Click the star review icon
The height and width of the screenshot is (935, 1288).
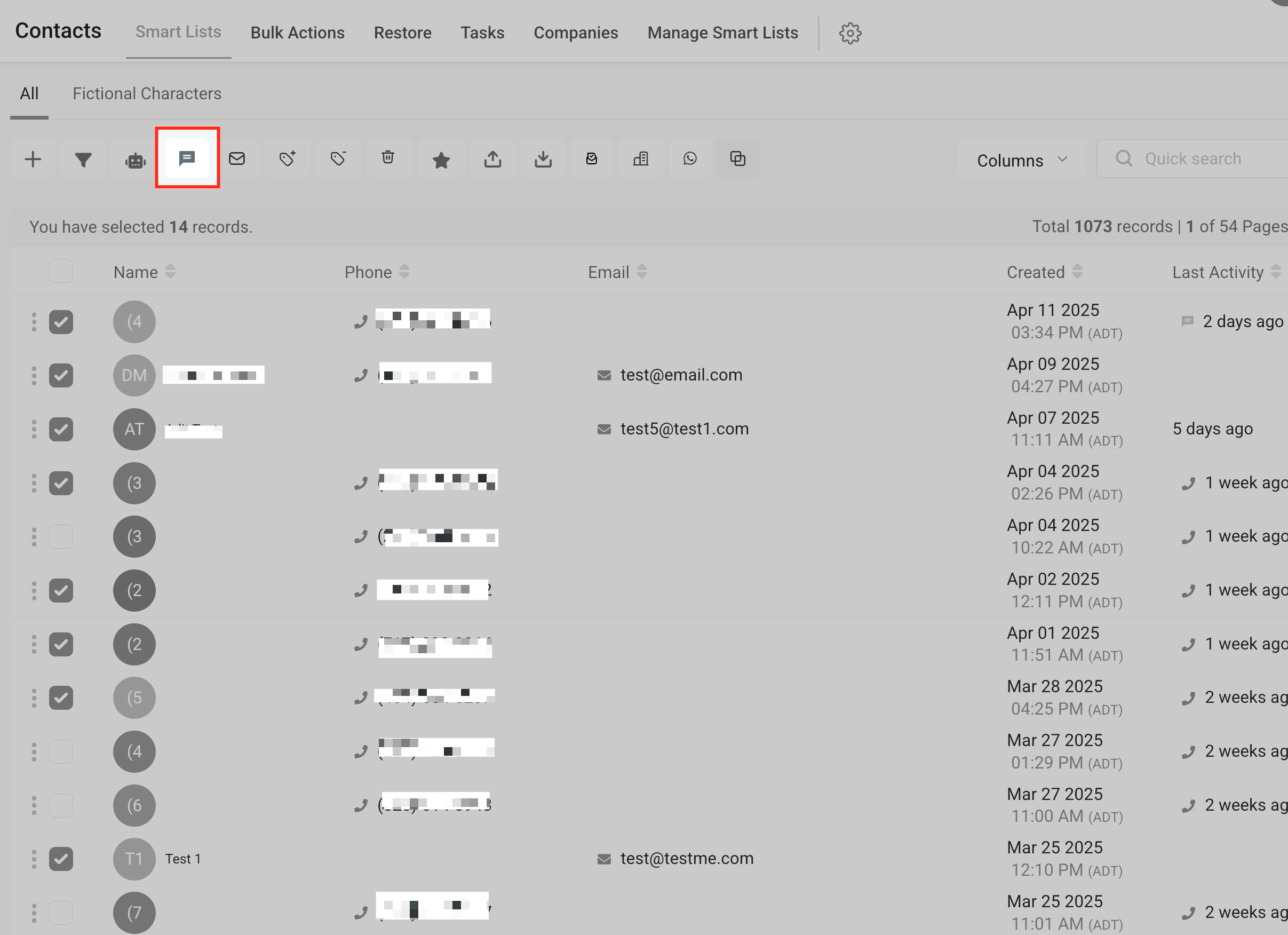point(441,160)
